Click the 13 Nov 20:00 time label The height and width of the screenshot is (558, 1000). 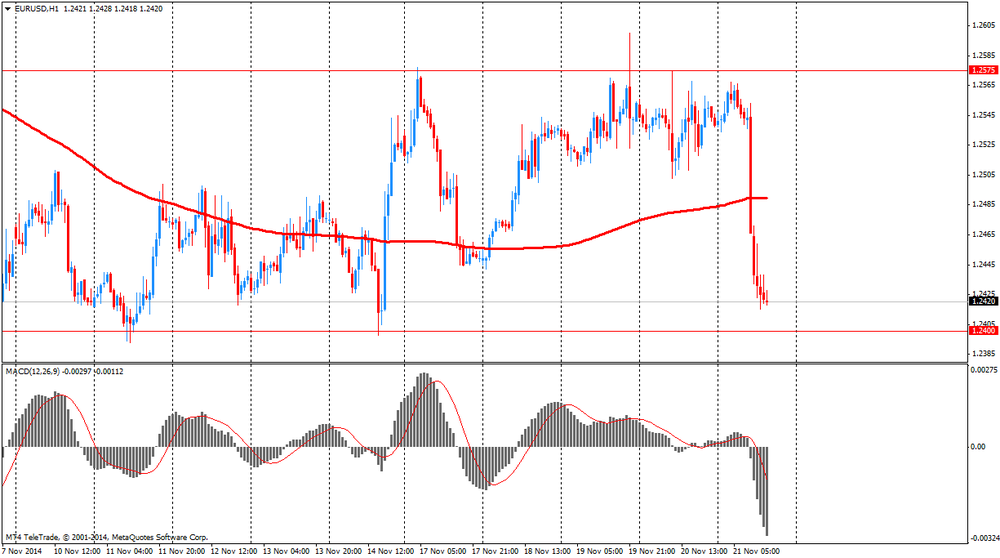click(339, 551)
